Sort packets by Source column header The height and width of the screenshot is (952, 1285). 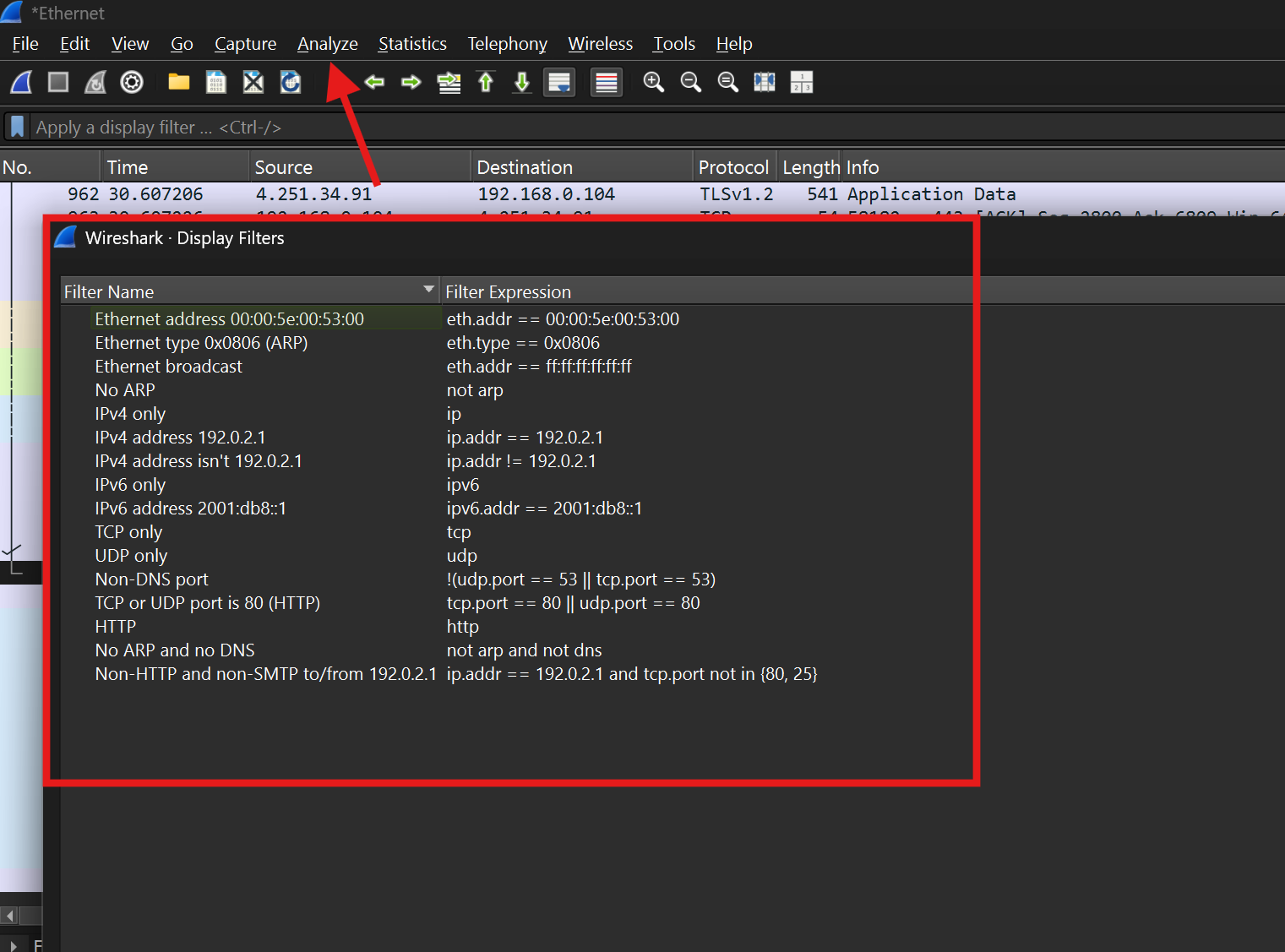tap(360, 167)
